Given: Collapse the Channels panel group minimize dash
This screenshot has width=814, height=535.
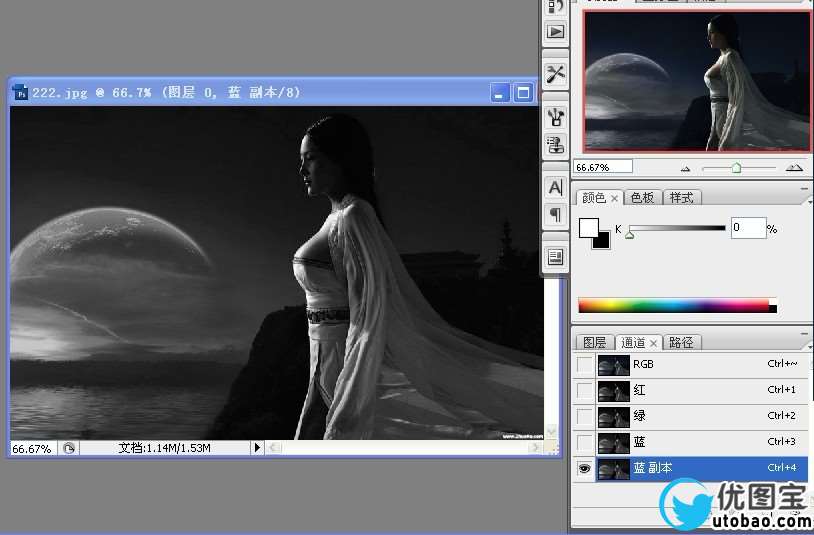Looking at the screenshot, I should 804,334.
